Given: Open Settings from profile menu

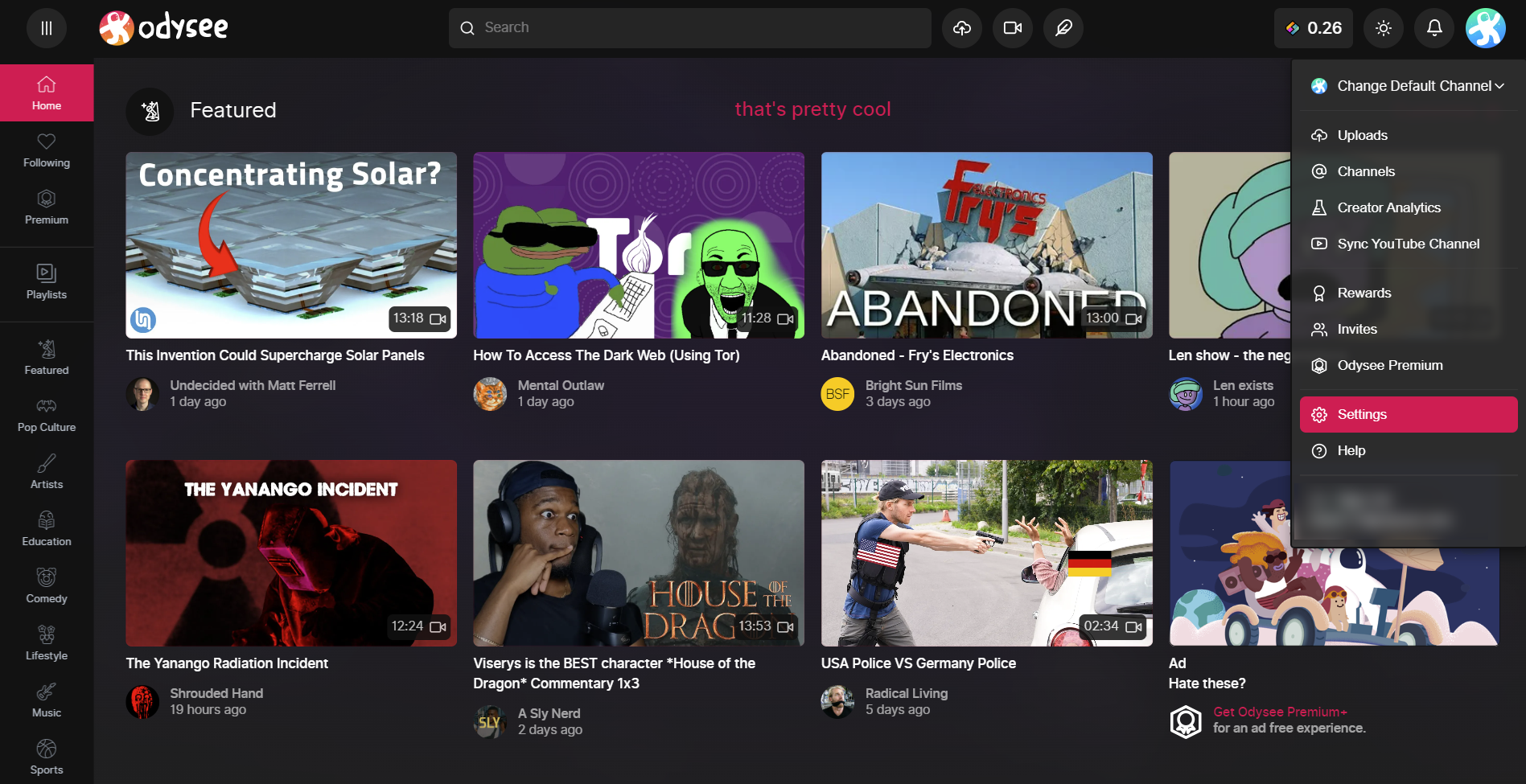Looking at the screenshot, I should point(1409,414).
